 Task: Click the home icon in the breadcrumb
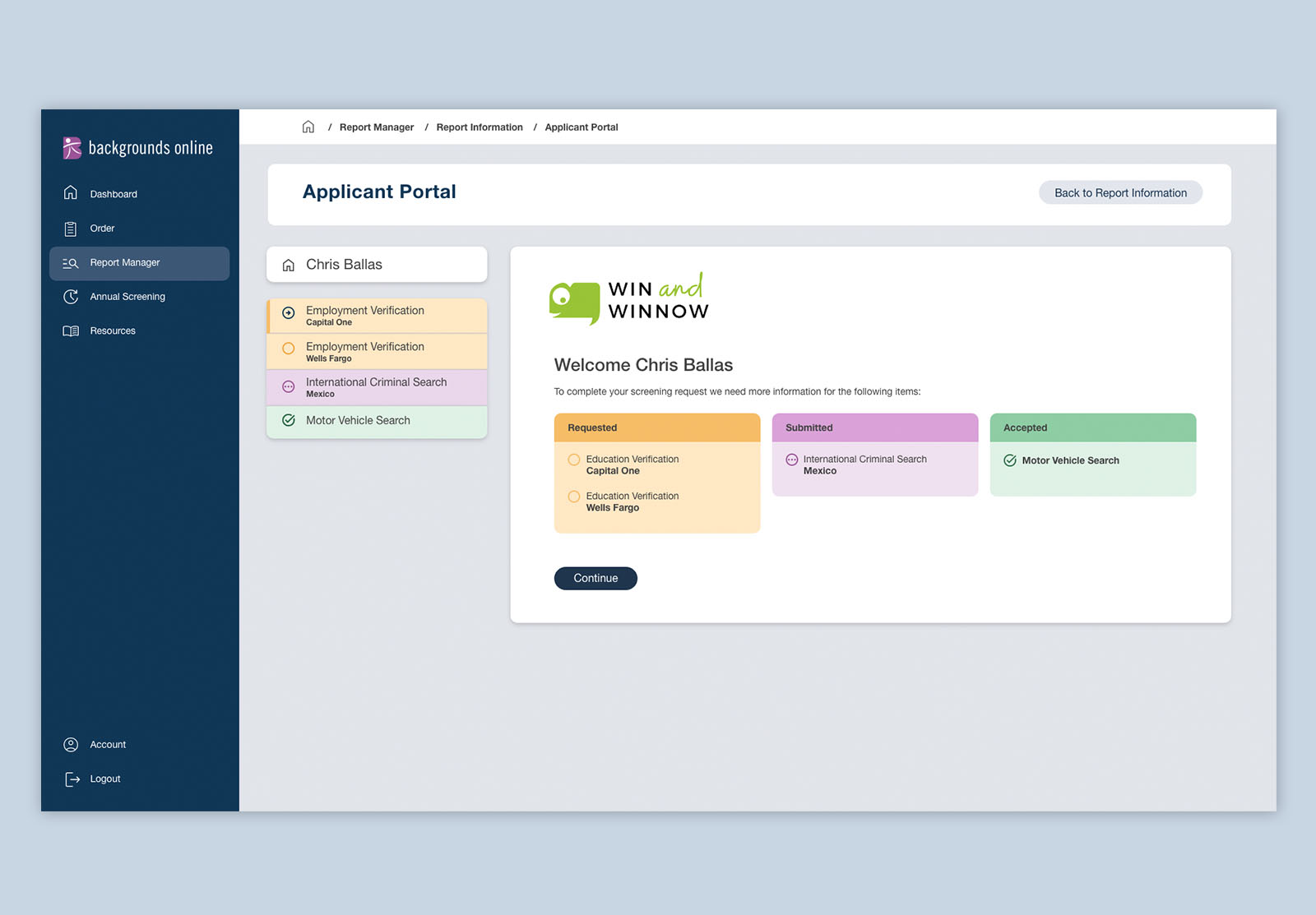click(x=308, y=127)
